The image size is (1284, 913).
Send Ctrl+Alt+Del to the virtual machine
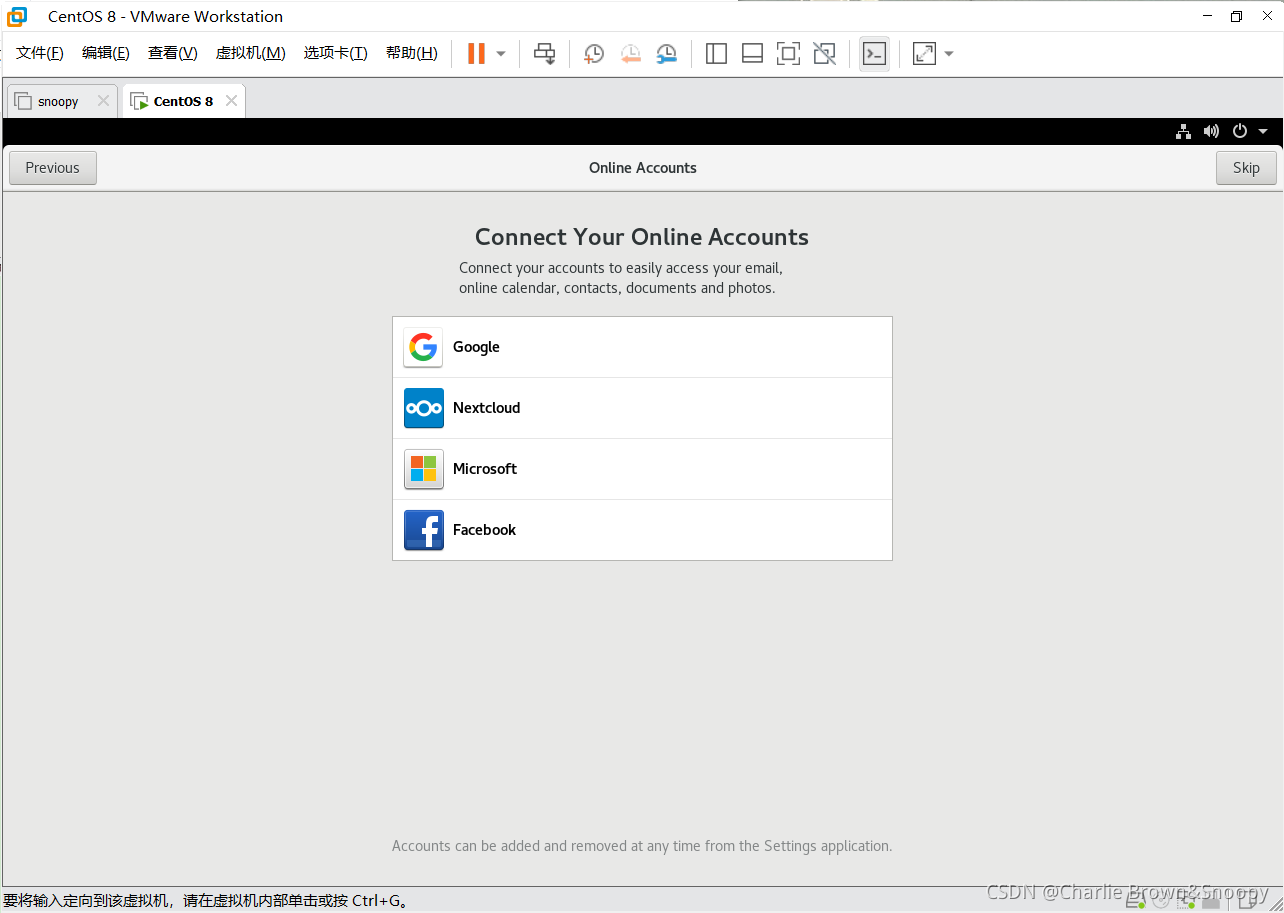pos(544,54)
